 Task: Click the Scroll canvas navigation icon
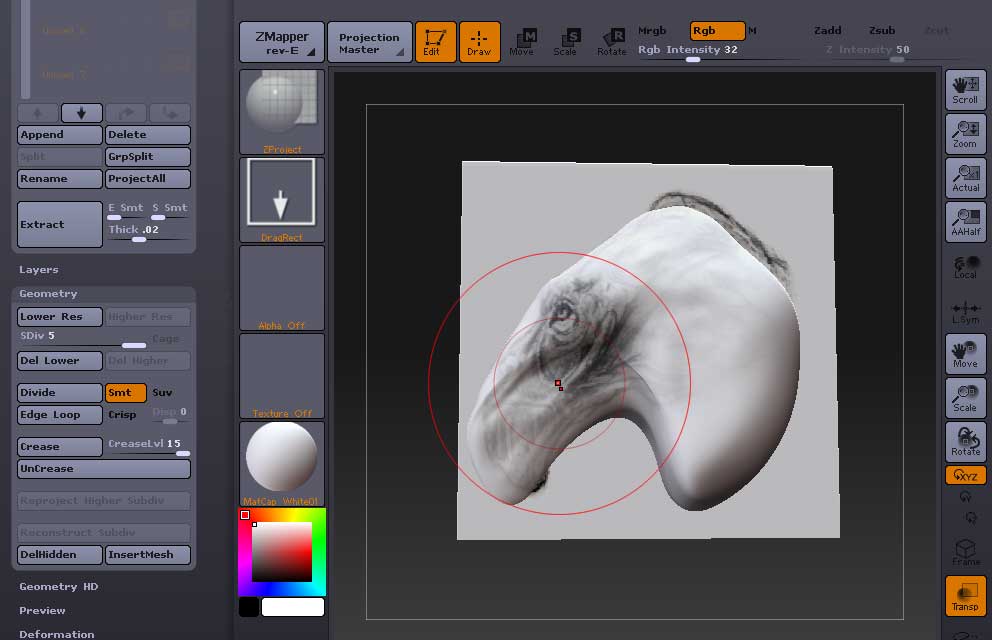(x=965, y=90)
